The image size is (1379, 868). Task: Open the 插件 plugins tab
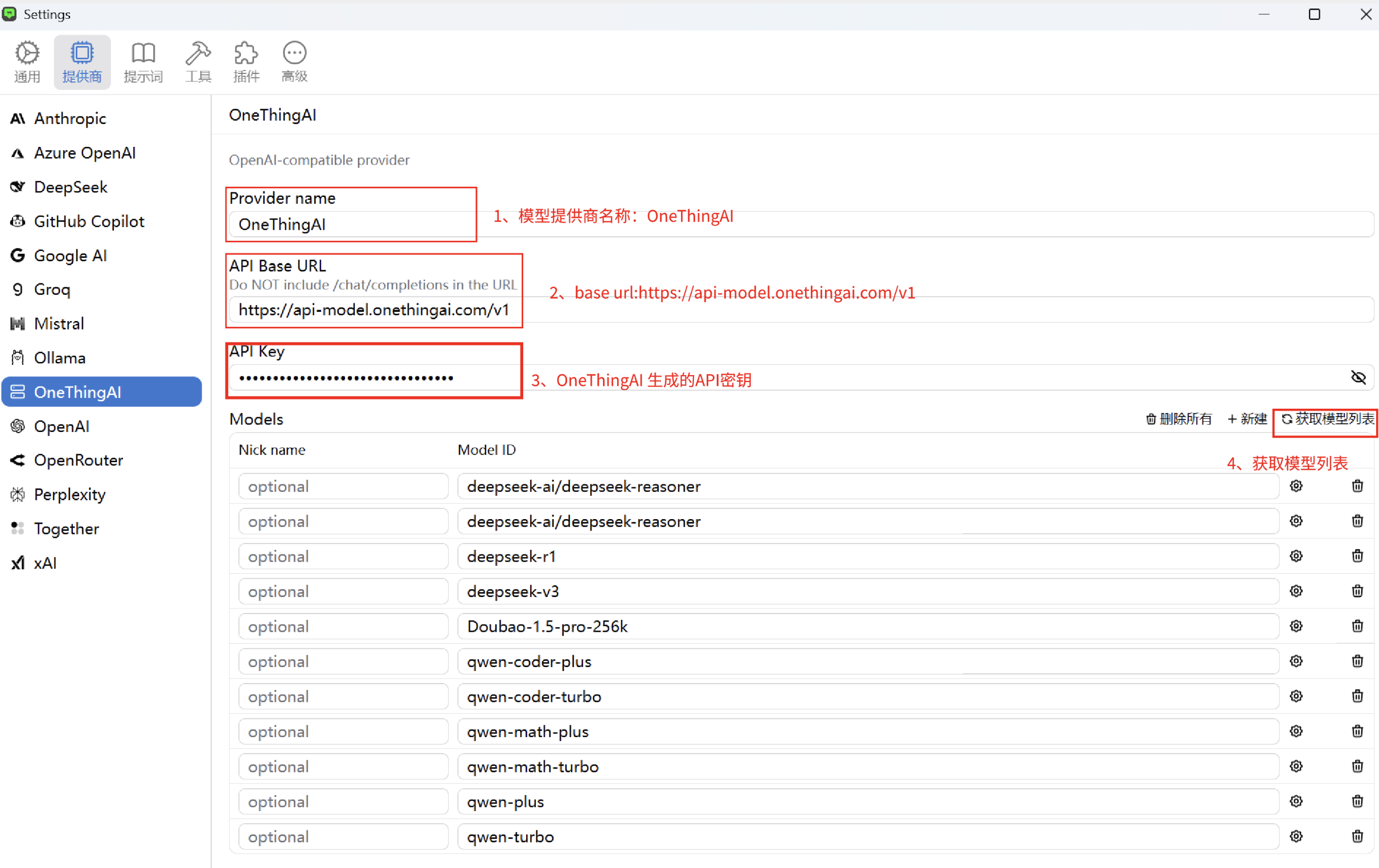[246, 62]
